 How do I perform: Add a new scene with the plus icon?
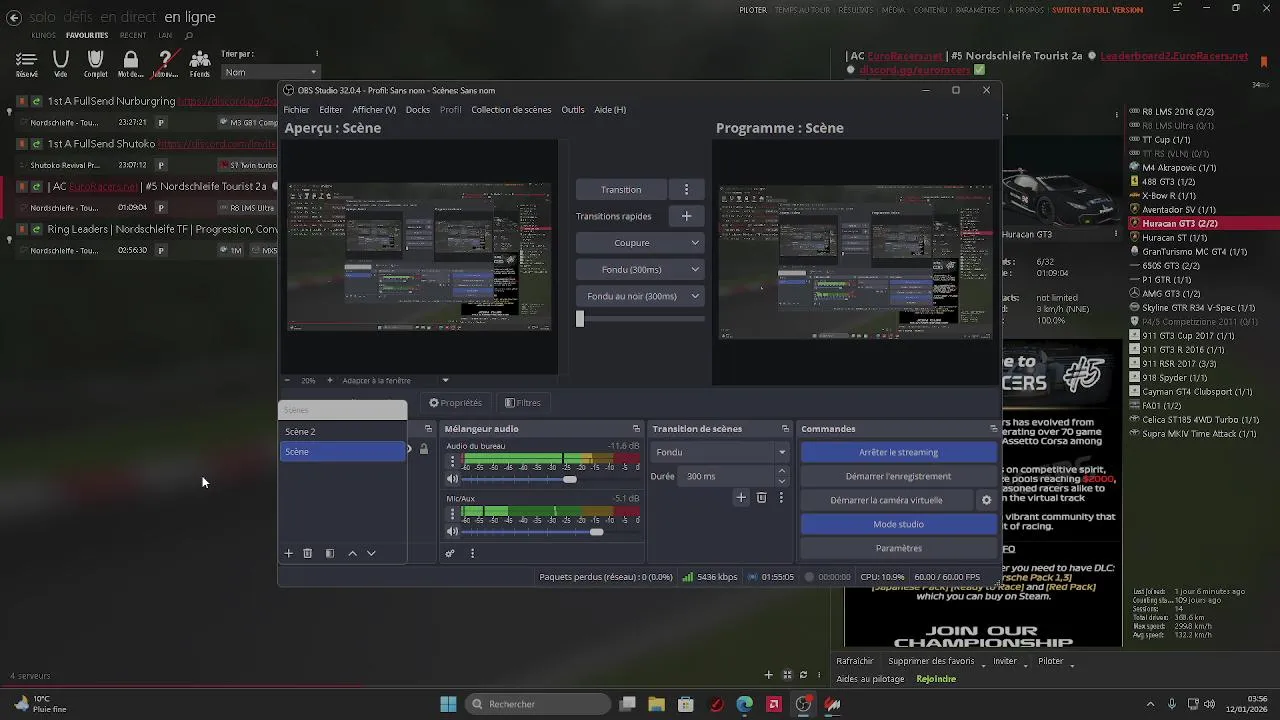click(289, 553)
